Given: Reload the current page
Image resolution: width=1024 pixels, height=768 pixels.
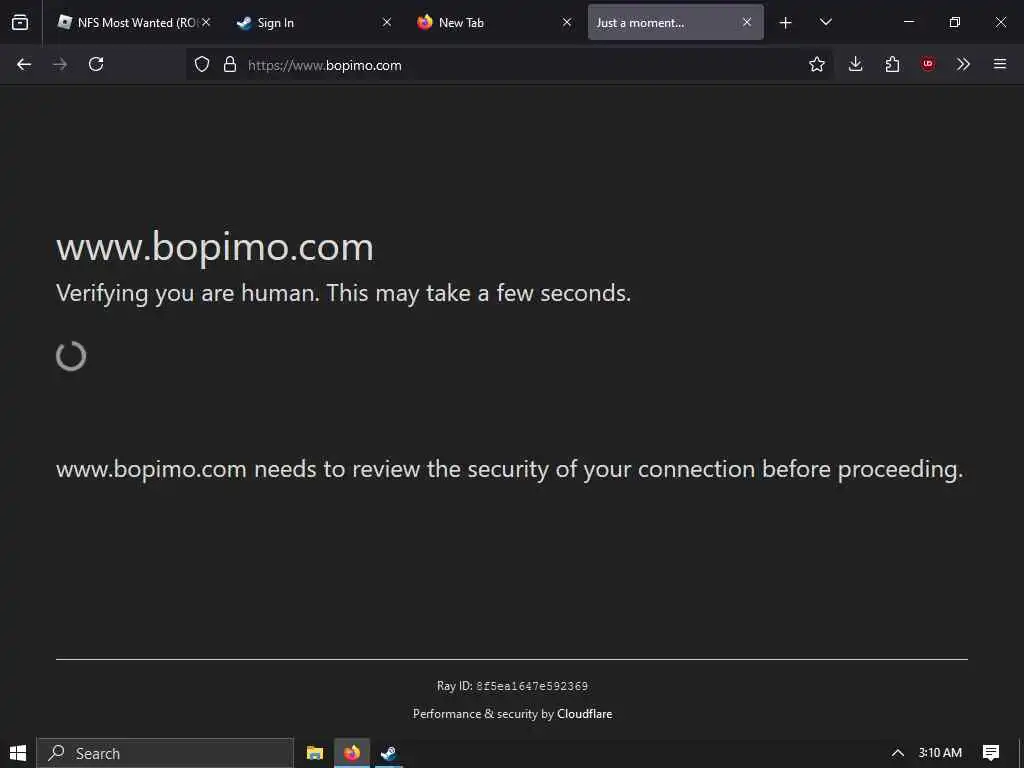Looking at the screenshot, I should tap(96, 64).
